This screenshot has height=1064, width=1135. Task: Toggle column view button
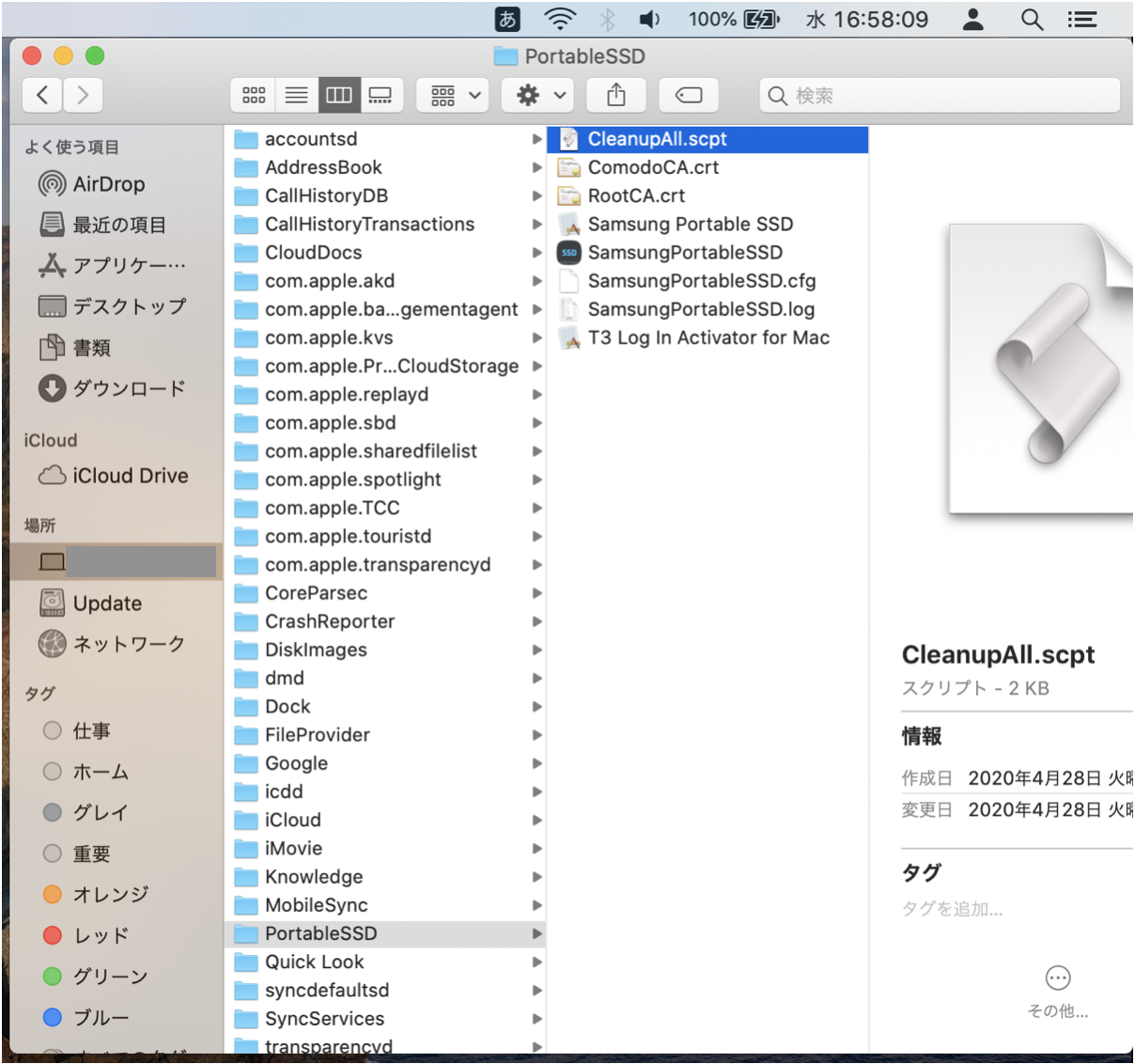[338, 95]
